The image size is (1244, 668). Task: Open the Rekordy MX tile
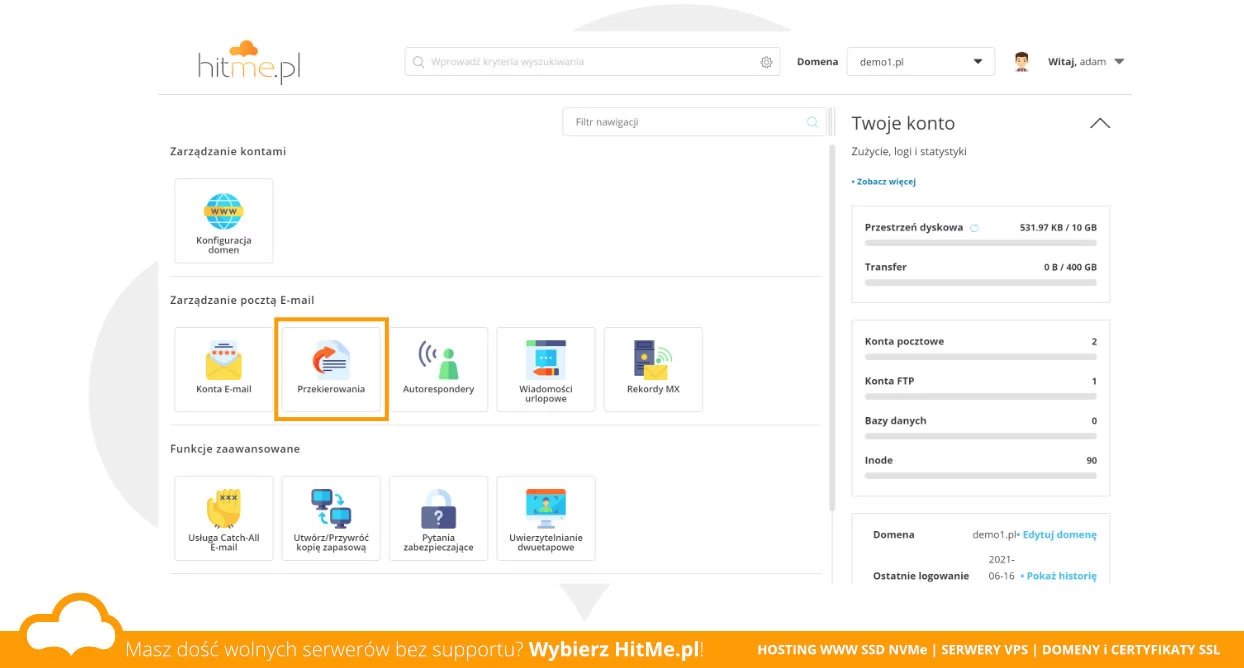point(653,369)
